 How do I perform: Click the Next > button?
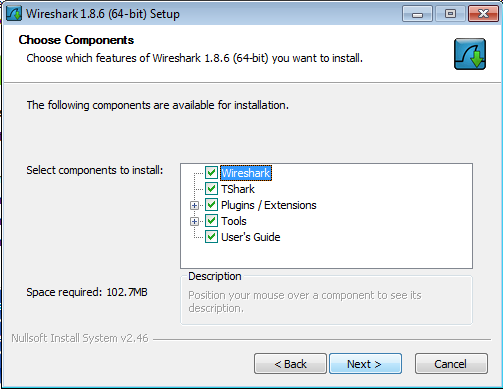[x=365, y=364]
